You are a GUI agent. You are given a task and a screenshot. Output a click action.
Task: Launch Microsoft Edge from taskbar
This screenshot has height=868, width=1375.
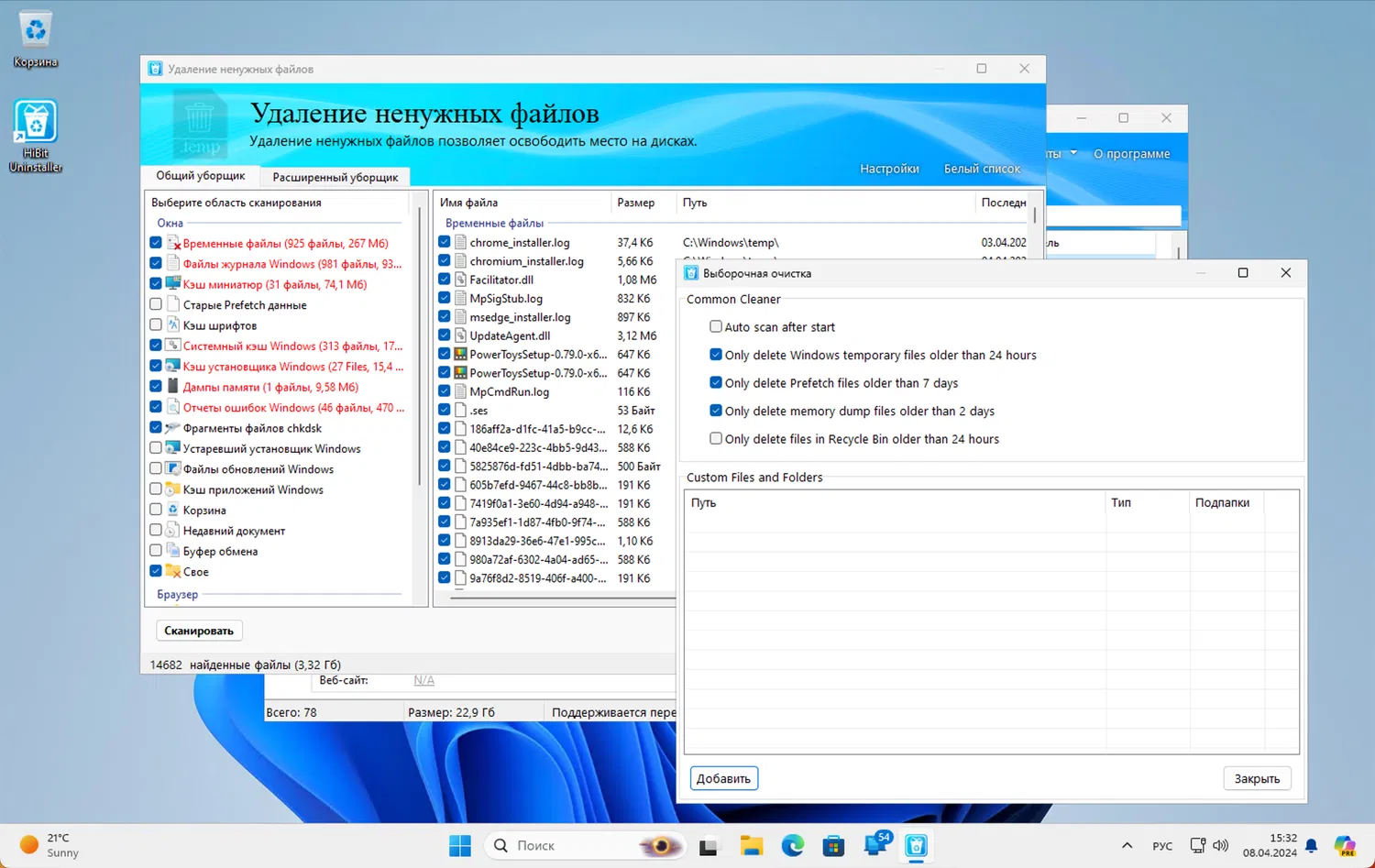pyautogui.click(x=793, y=846)
